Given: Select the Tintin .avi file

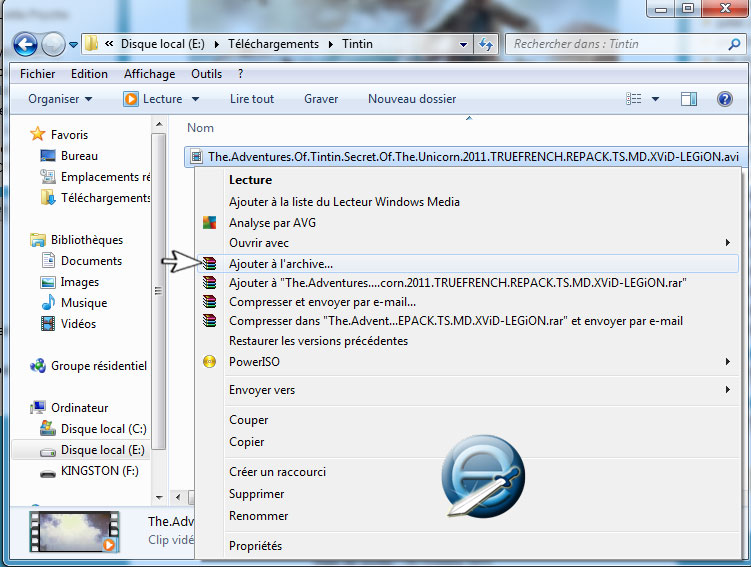Looking at the screenshot, I should point(465,157).
